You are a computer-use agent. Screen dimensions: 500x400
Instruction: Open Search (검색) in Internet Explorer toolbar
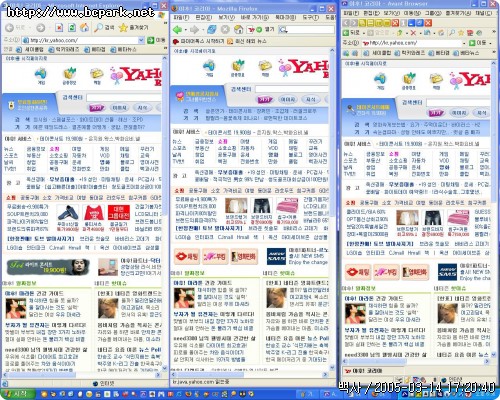point(104,28)
